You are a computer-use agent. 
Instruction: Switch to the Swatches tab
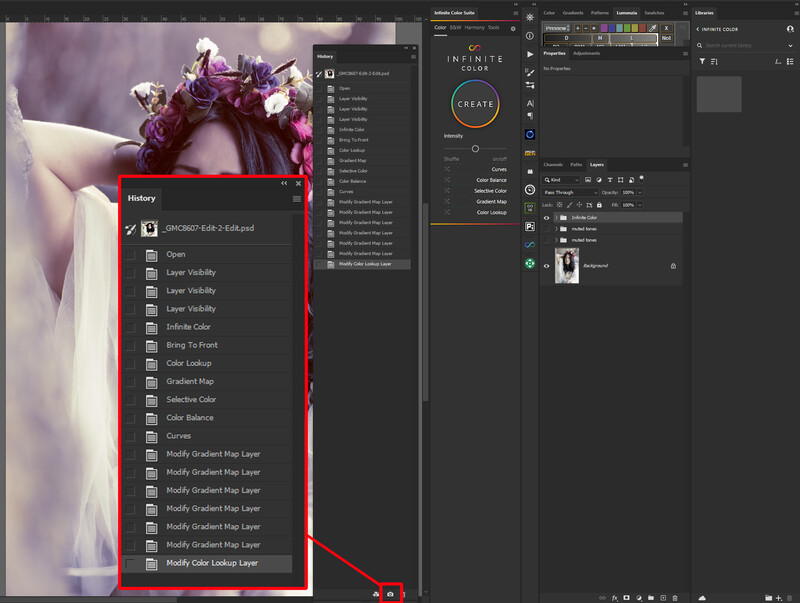coord(654,13)
